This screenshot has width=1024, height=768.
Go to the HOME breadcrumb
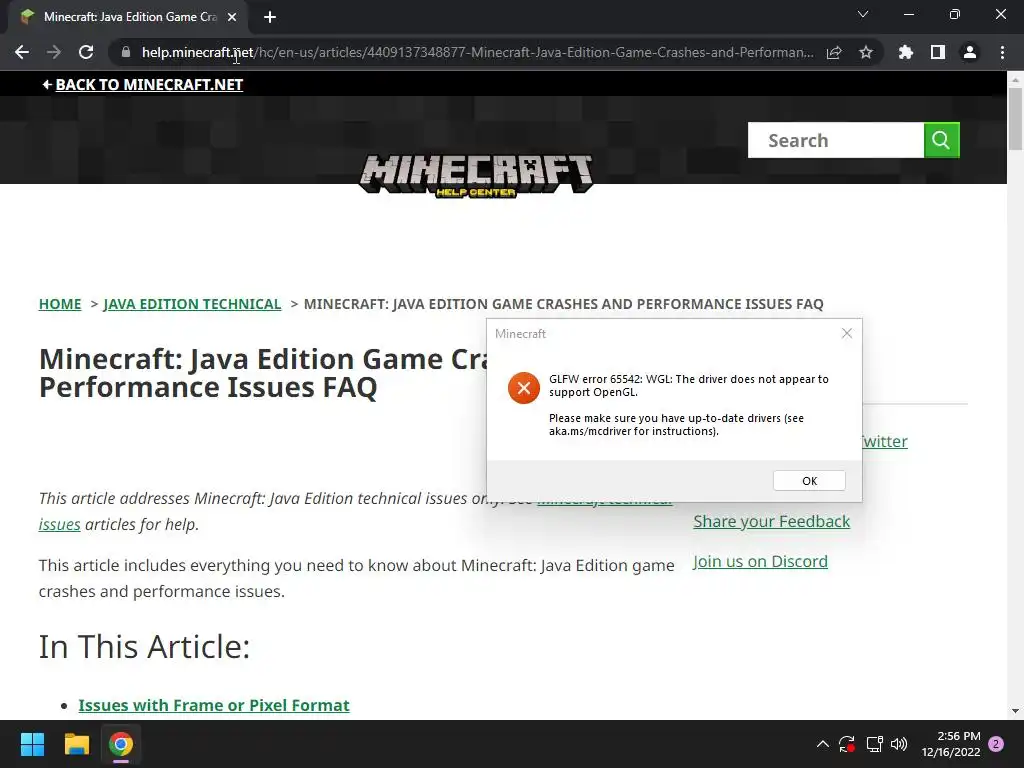[60, 304]
